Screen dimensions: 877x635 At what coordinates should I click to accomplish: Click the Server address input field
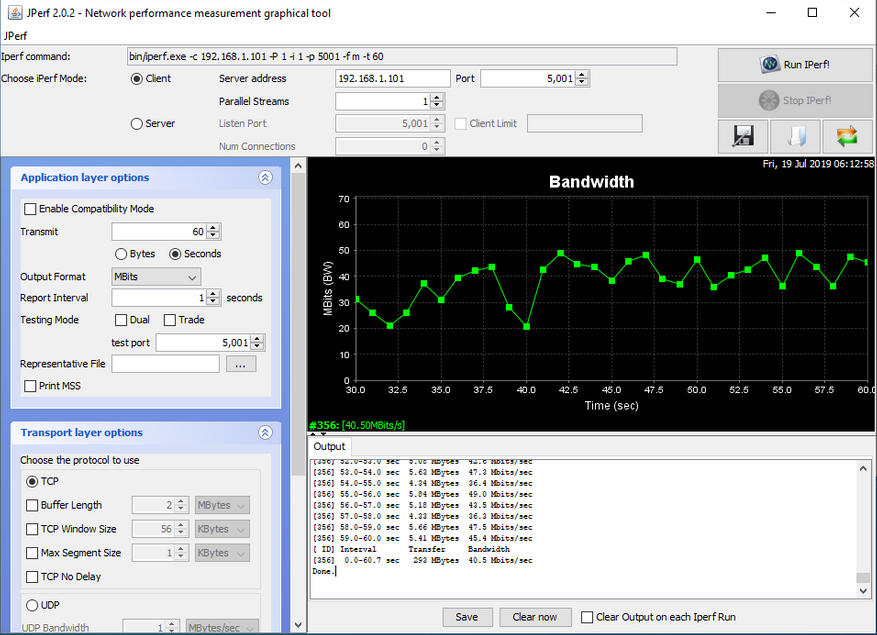click(392, 78)
